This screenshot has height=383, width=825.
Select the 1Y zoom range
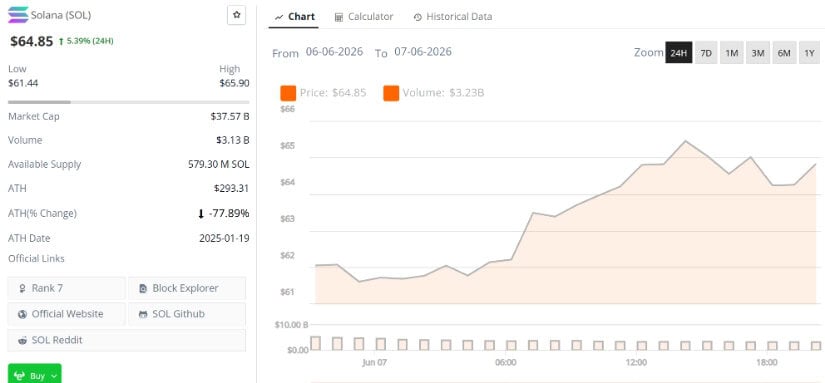[809, 53]
